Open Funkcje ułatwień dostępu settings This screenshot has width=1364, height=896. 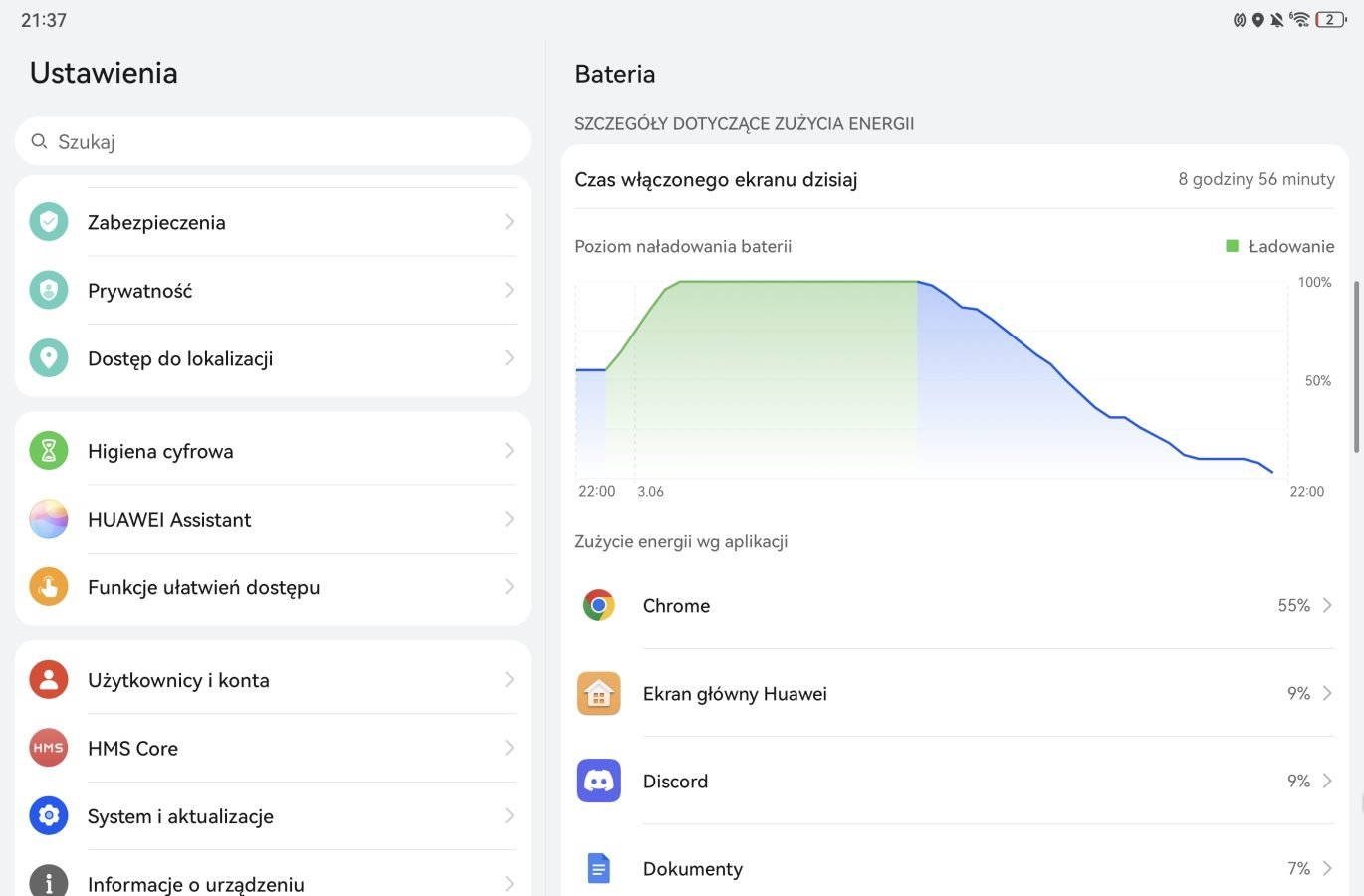coord(273,587)
